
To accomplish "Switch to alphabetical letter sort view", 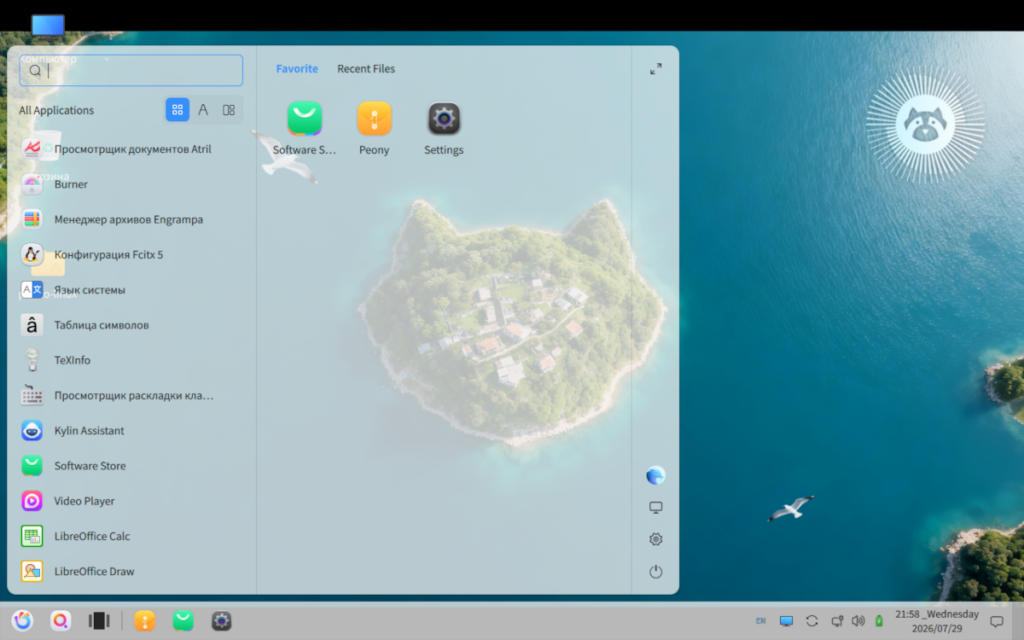I will tap(203, 110).
